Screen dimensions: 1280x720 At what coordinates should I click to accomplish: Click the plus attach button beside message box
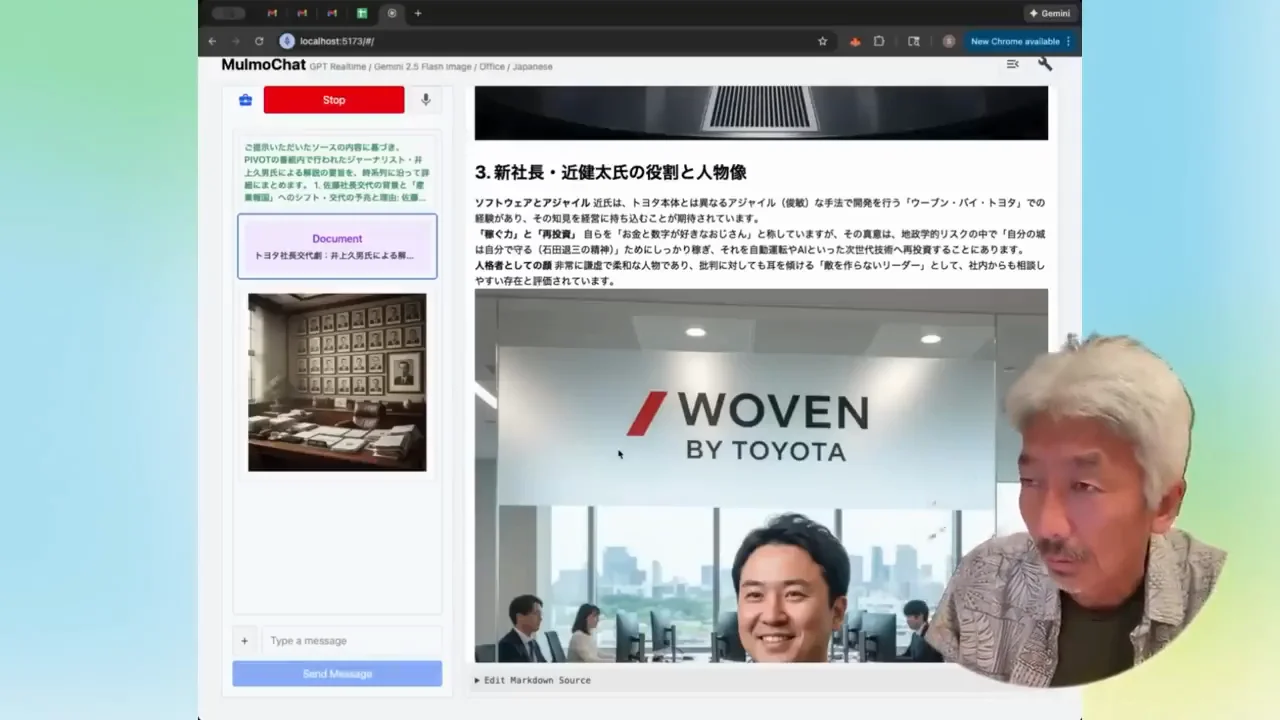244,641
